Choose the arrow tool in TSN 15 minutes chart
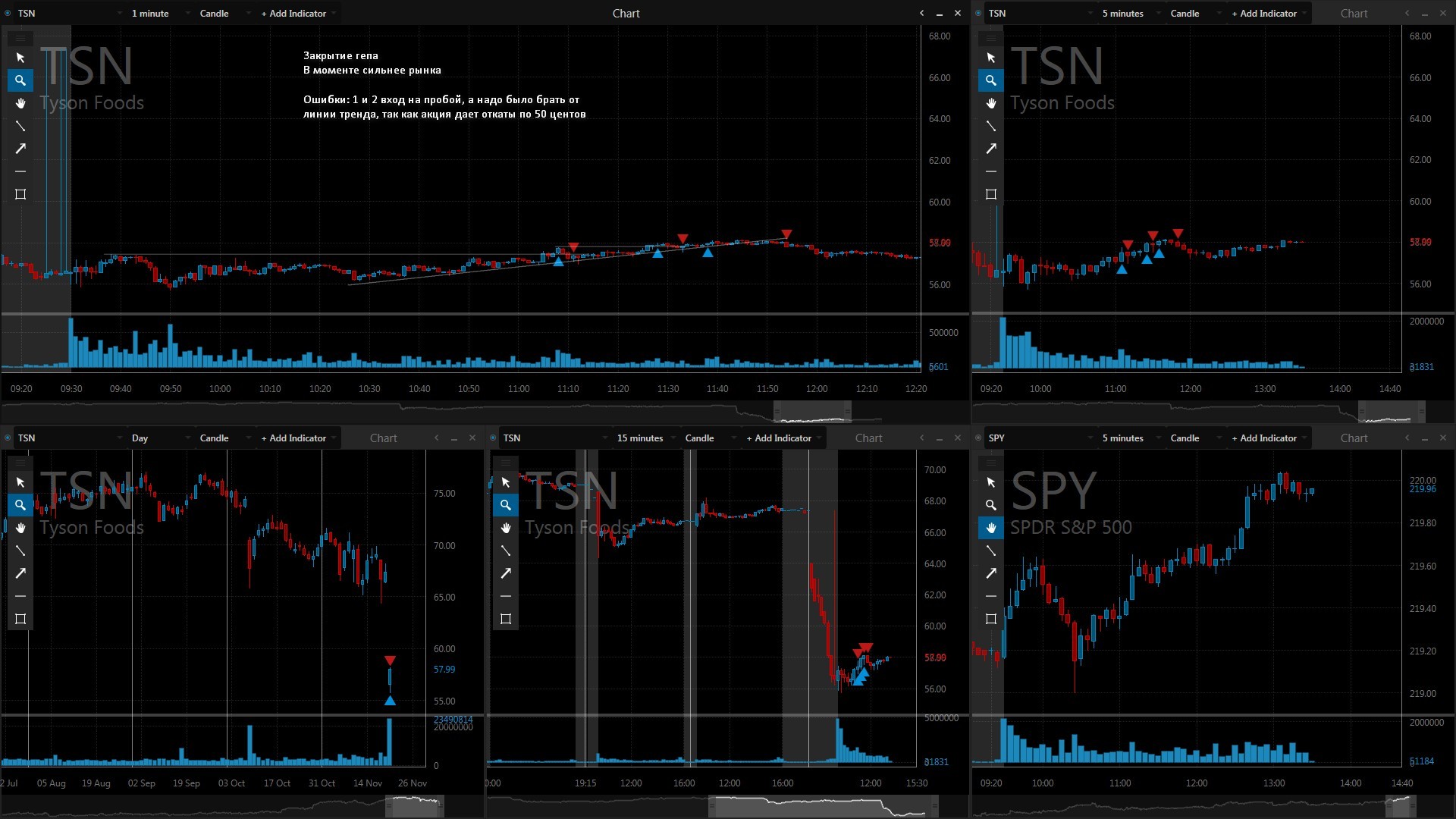 click(506, 573)
